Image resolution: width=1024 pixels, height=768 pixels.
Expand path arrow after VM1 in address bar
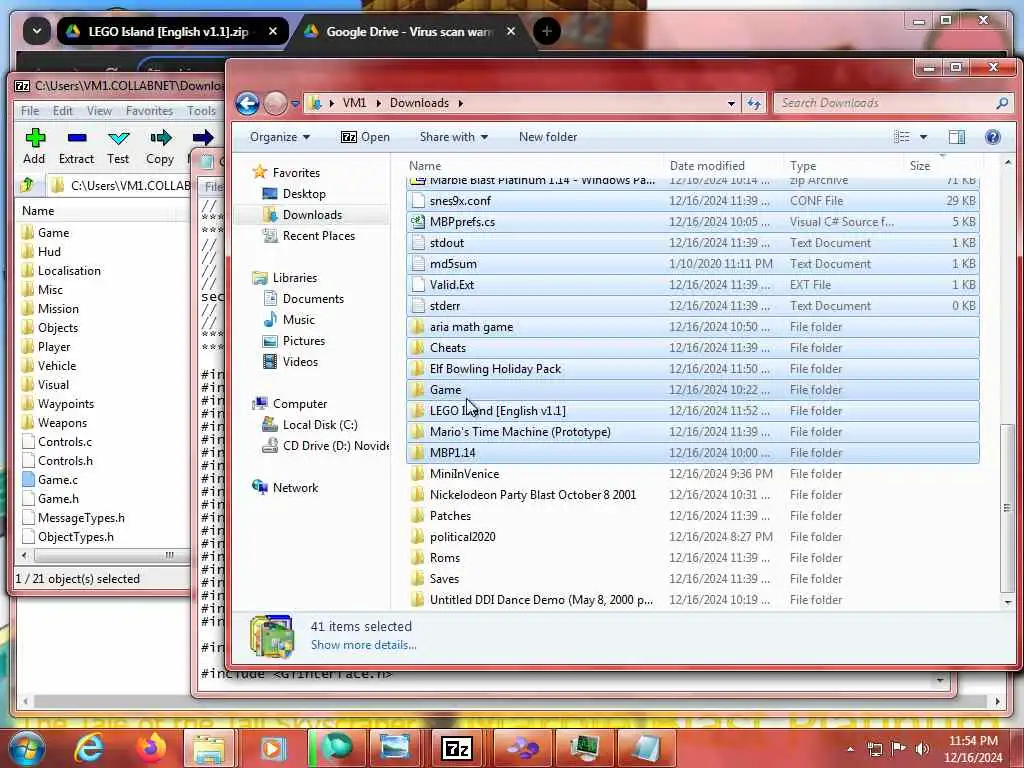(x=378, y=103)
